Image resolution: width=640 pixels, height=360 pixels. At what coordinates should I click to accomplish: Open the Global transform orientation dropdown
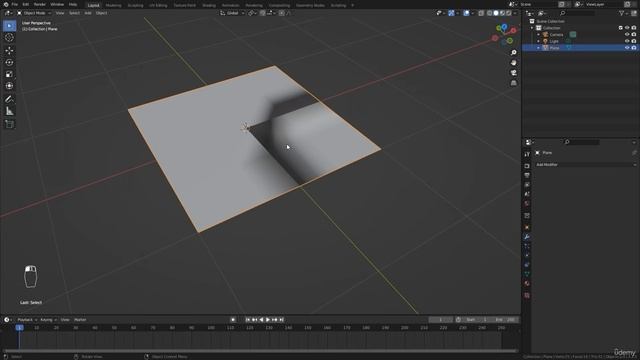233,13
